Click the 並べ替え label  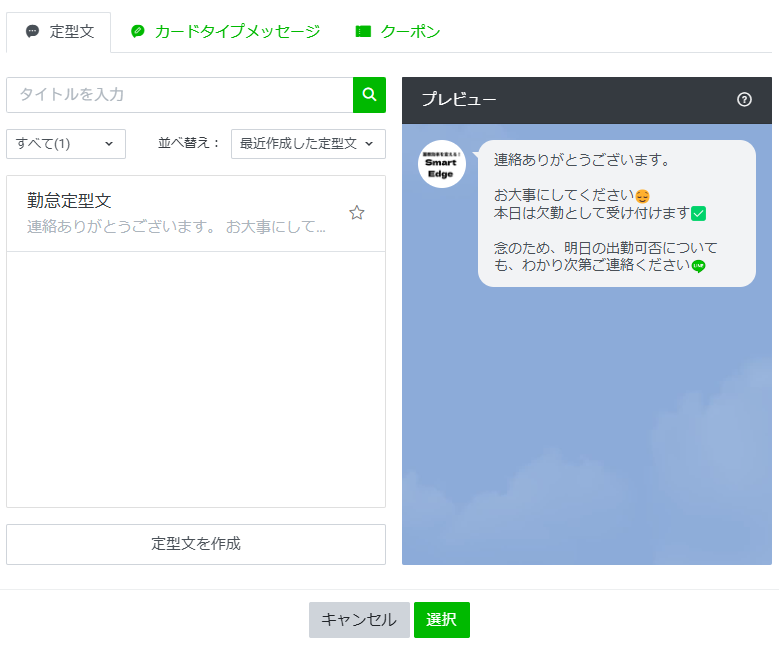pos(188,144)
